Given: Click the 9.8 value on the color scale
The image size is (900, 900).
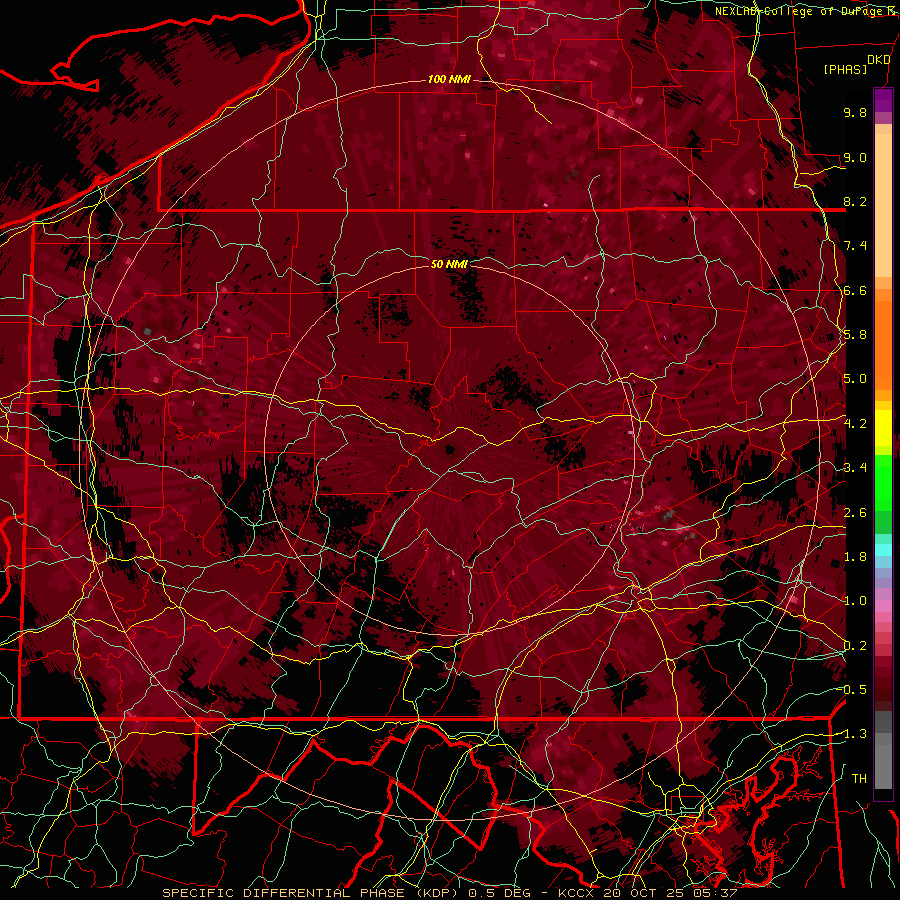Looking at the screenshot, I should point(855,112).
